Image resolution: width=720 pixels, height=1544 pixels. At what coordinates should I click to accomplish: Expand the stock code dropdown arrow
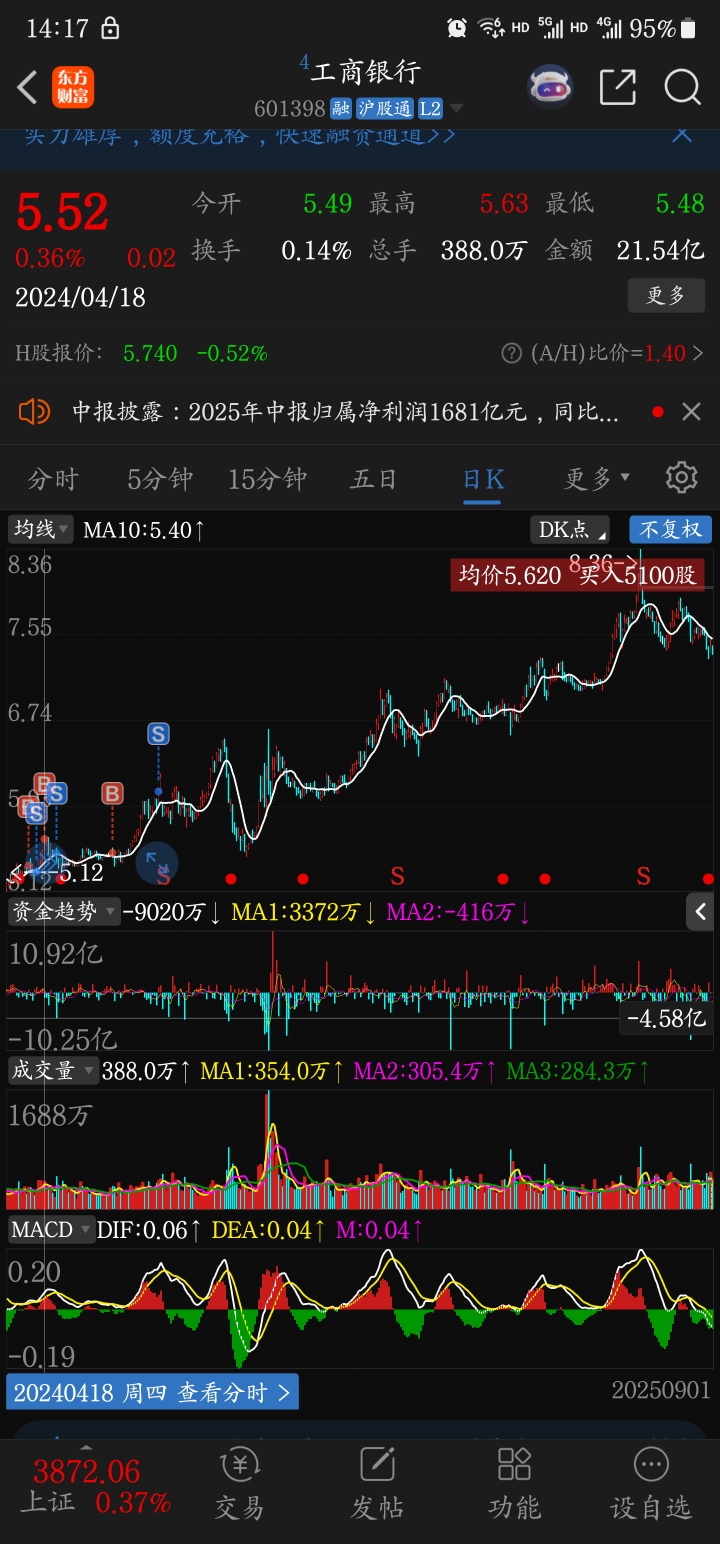457,109
